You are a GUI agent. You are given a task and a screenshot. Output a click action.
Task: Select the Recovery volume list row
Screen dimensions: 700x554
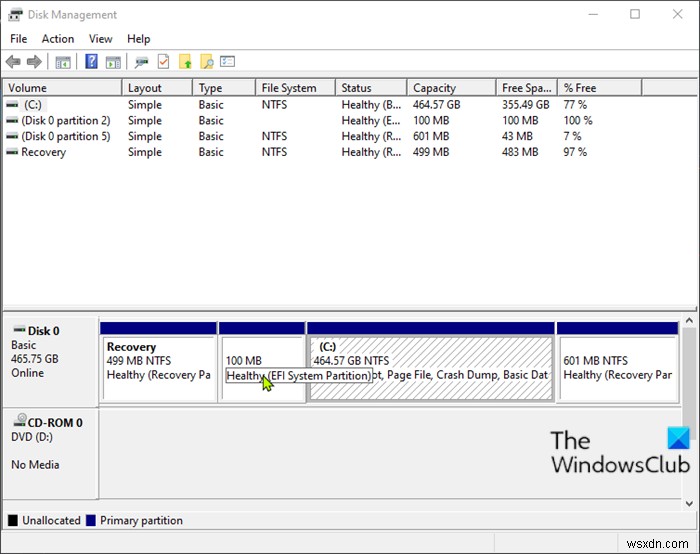click(x=43, y=152)
